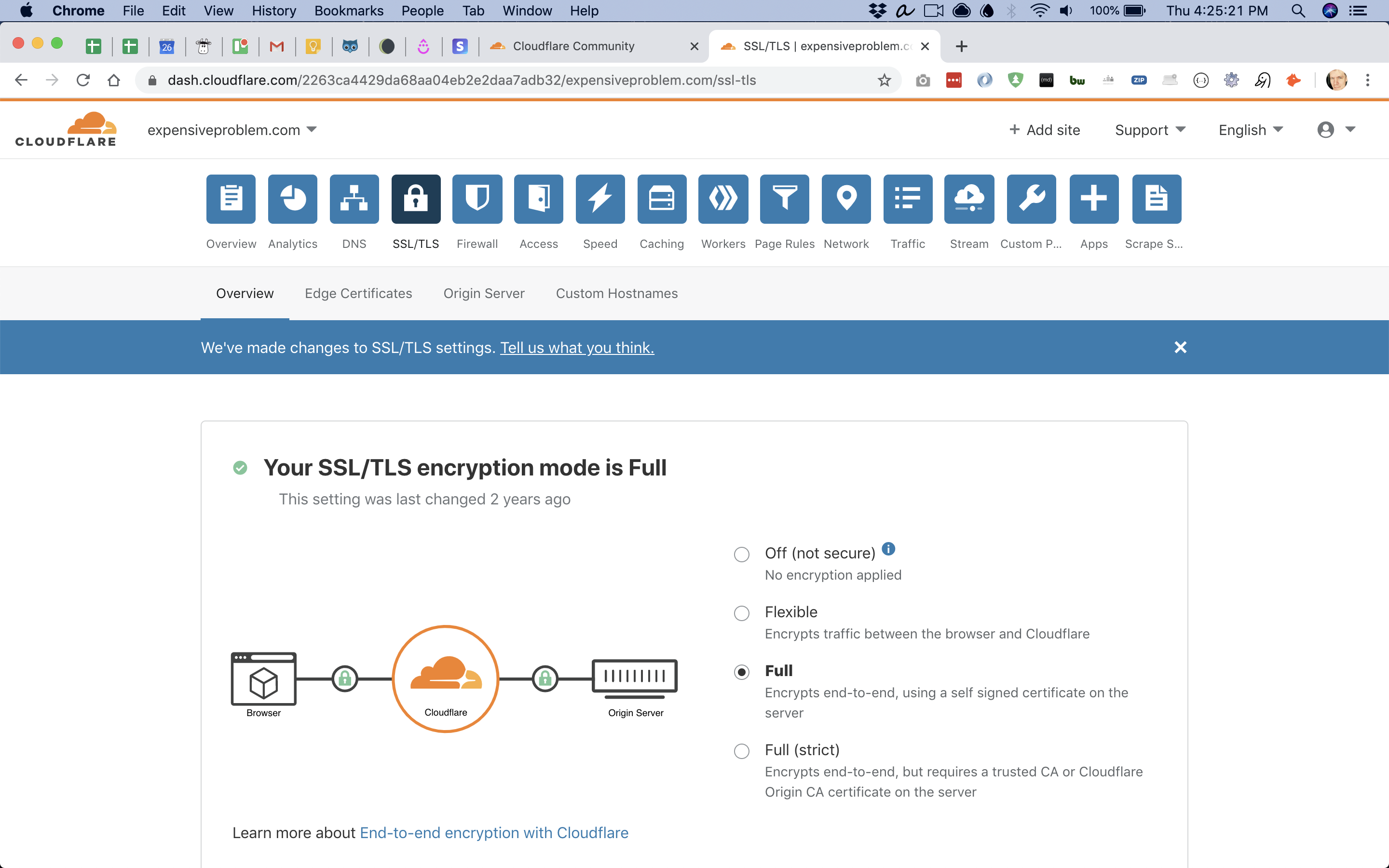Switch to the SSL/TLS Overview sub-tab
The image size is (1389, 868).
245,293
